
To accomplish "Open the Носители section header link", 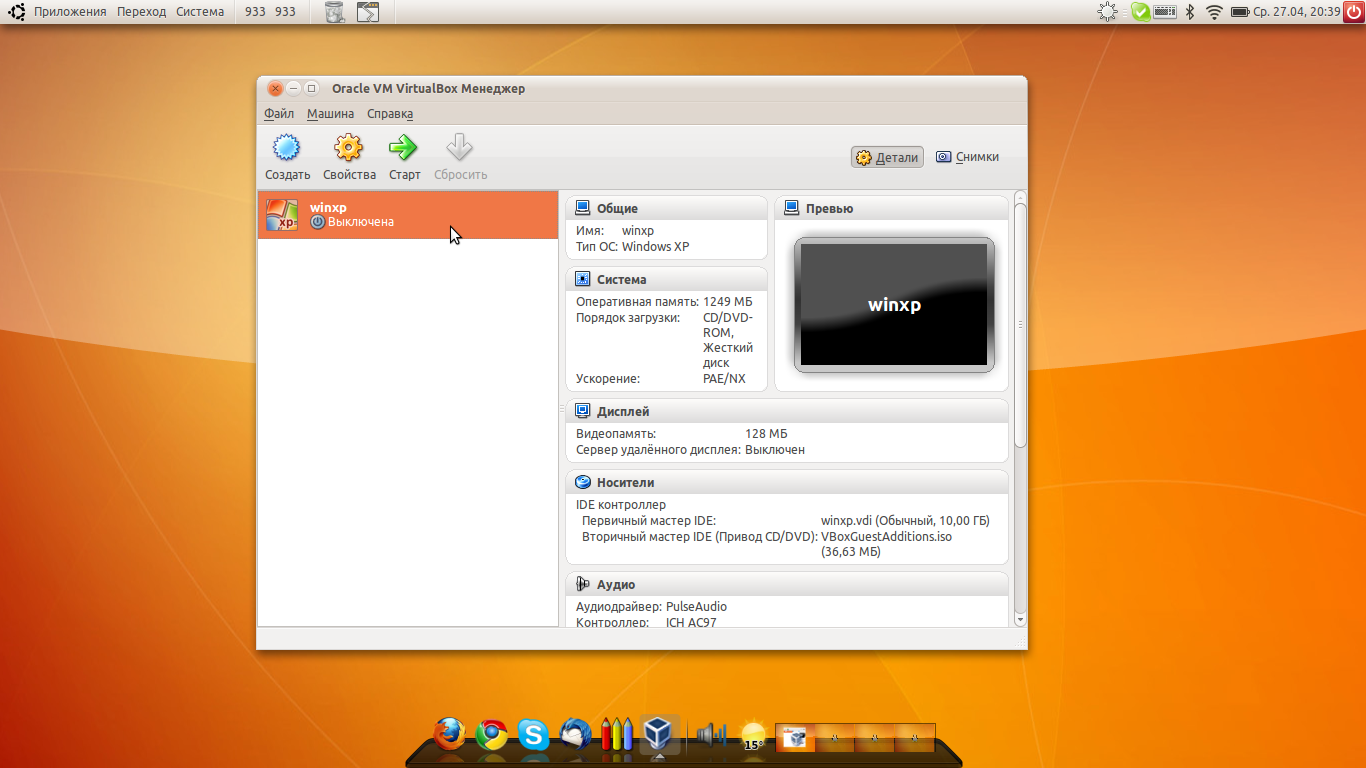I will click(x=626, y=483).
